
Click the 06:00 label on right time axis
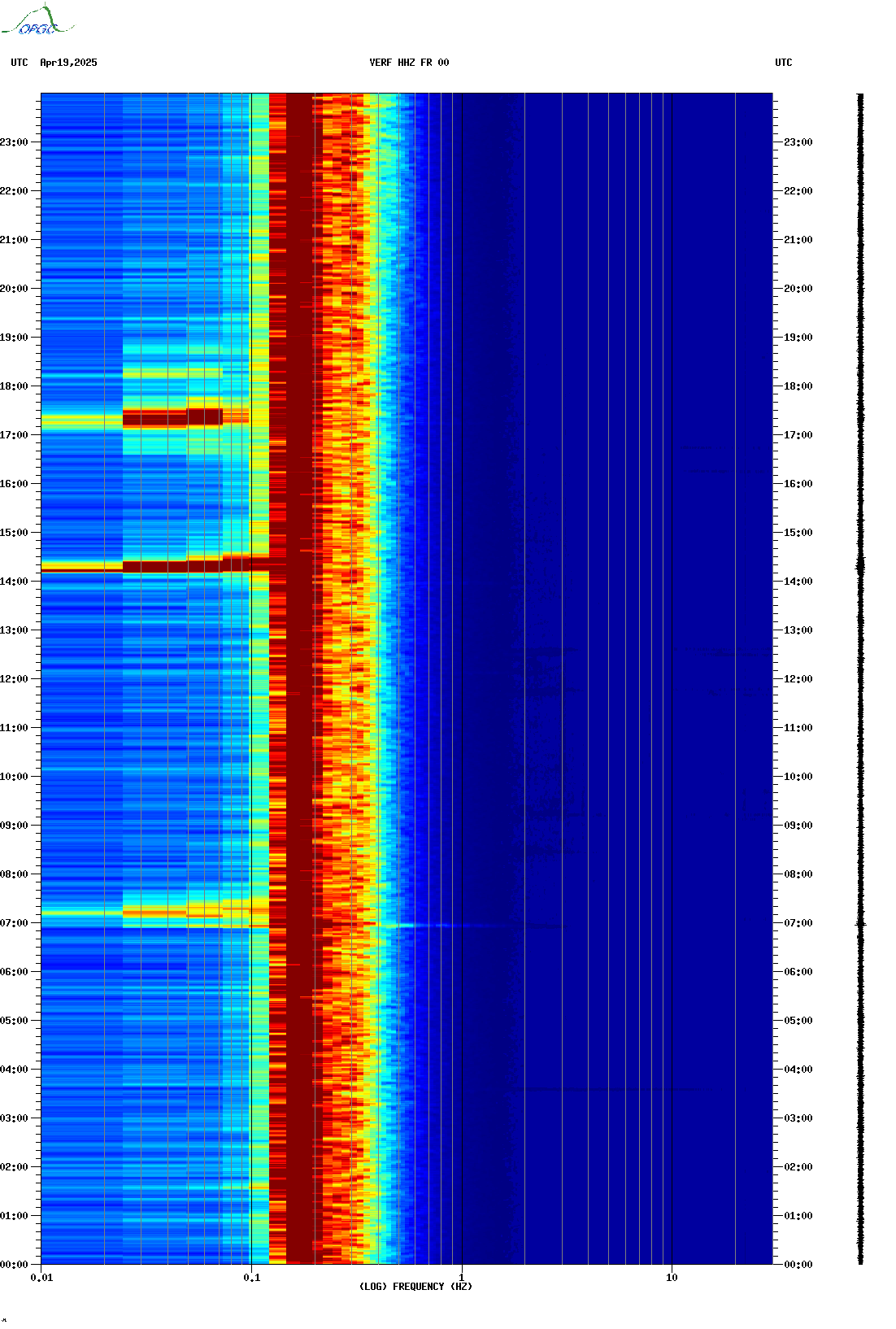pos(798,972)
